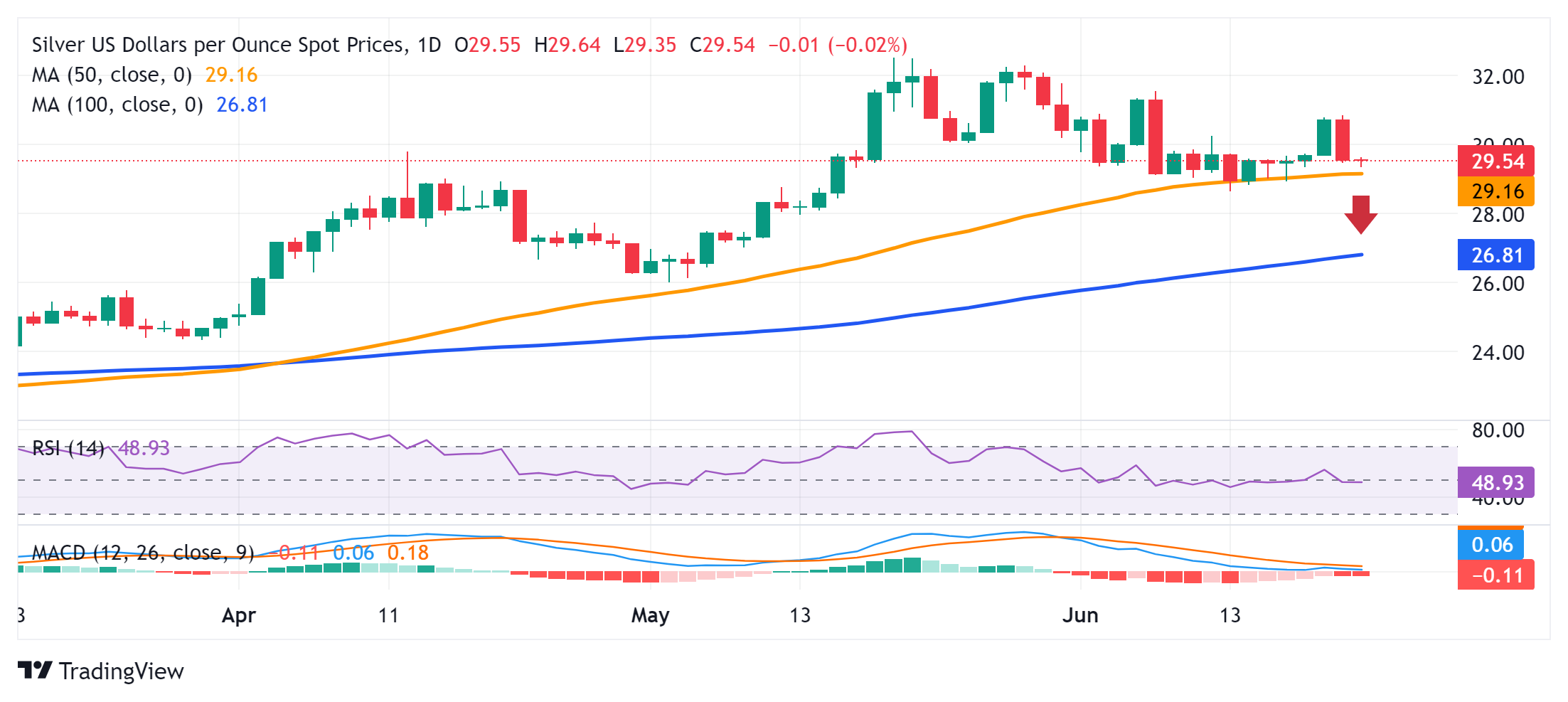This screenshot has width=1568, height=702.
Task: Click the blue 26.81 price axis tag
Action: (x=1495, y=255)
